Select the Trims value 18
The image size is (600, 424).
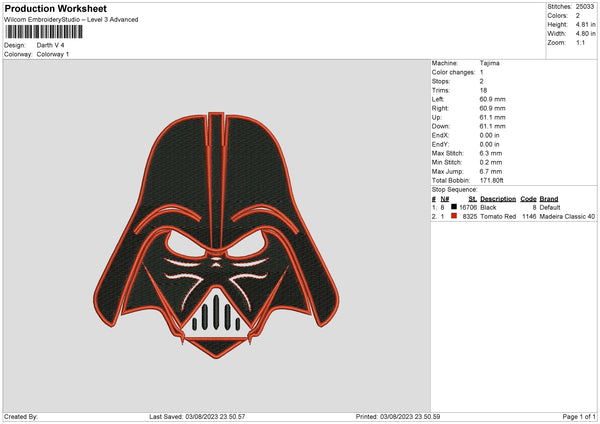[x=483, y=90]
